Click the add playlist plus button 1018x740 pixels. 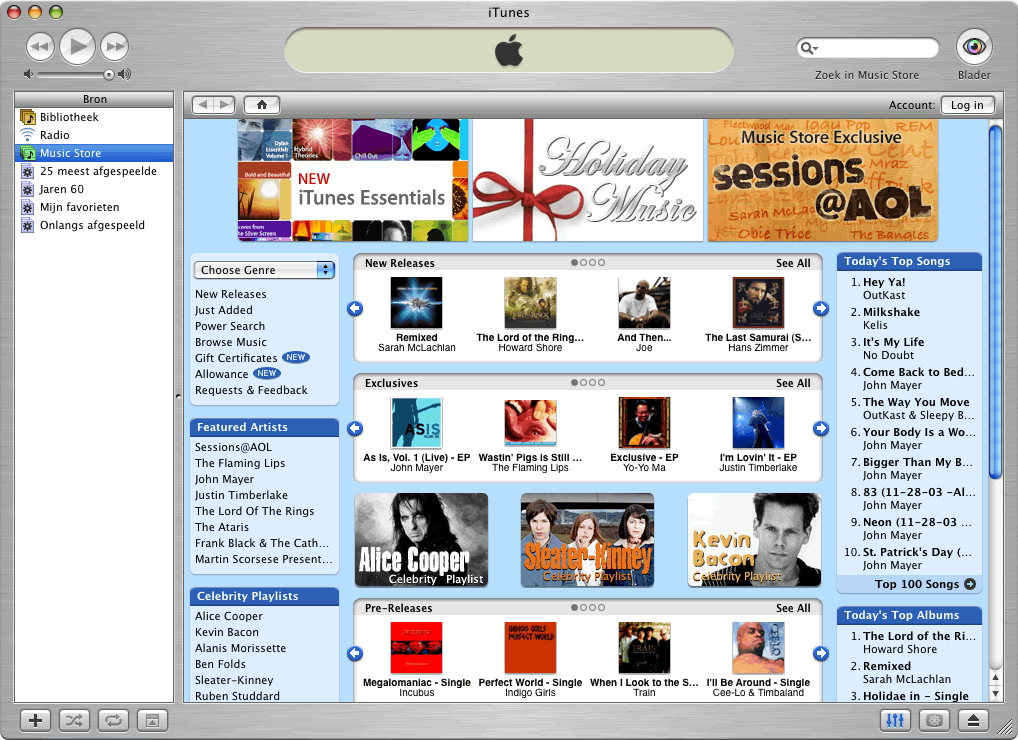point(36,721)
